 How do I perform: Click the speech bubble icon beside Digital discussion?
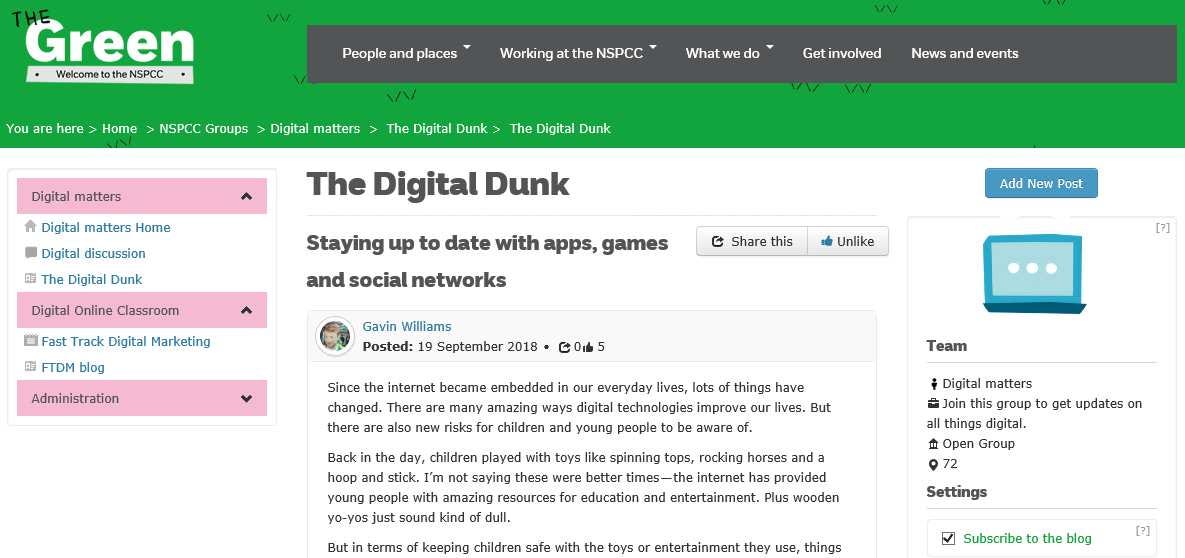pyautogui.click(x=30, y=253)
